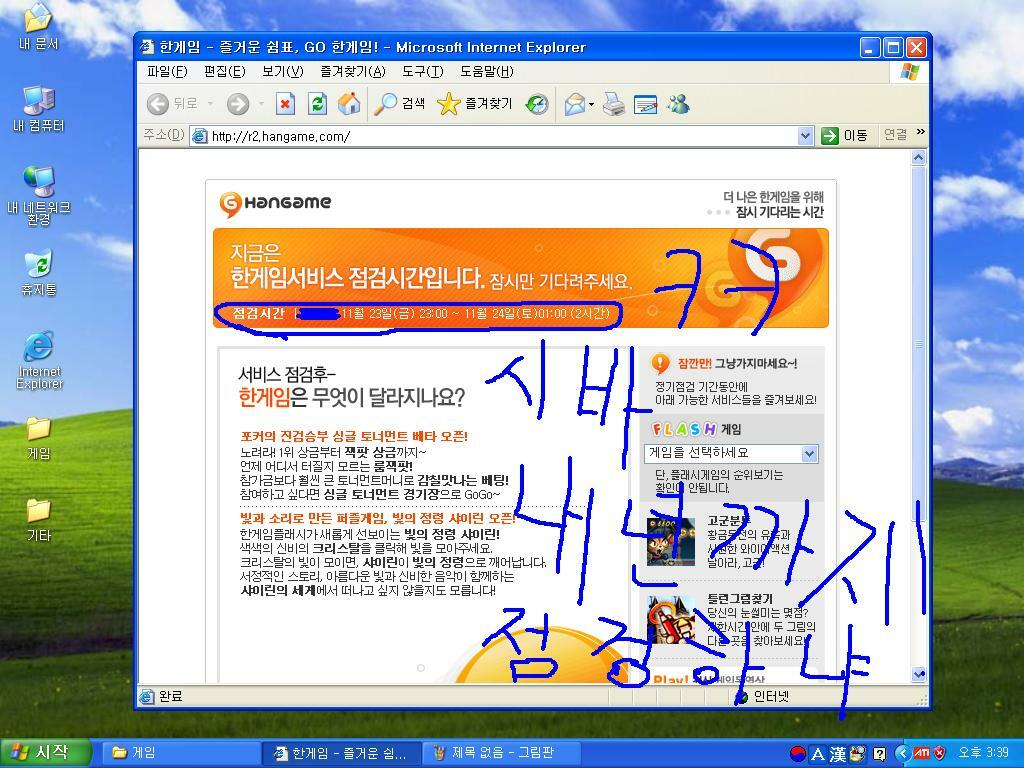Open 내 문서 desktop icon
The width and height of the screenshot is (1024, 768).
pyautogui.click(x=39, y=26)
